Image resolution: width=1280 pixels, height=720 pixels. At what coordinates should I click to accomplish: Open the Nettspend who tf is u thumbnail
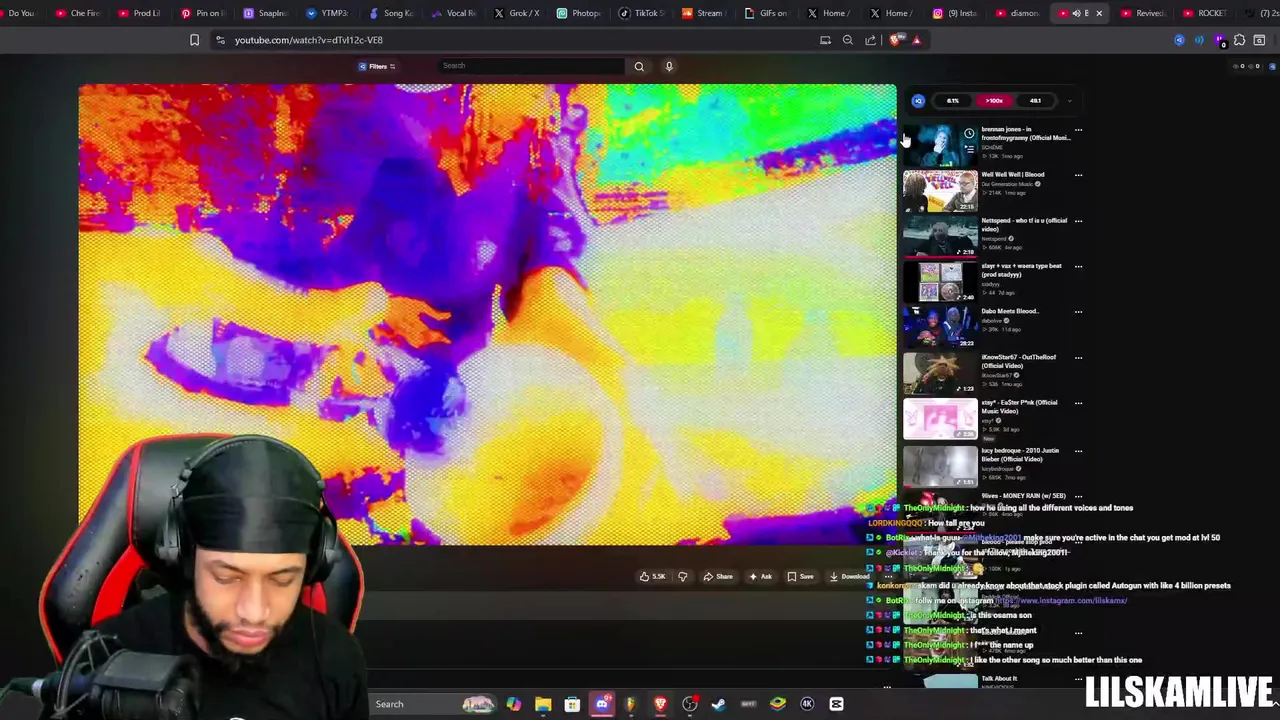click(940, 237)
